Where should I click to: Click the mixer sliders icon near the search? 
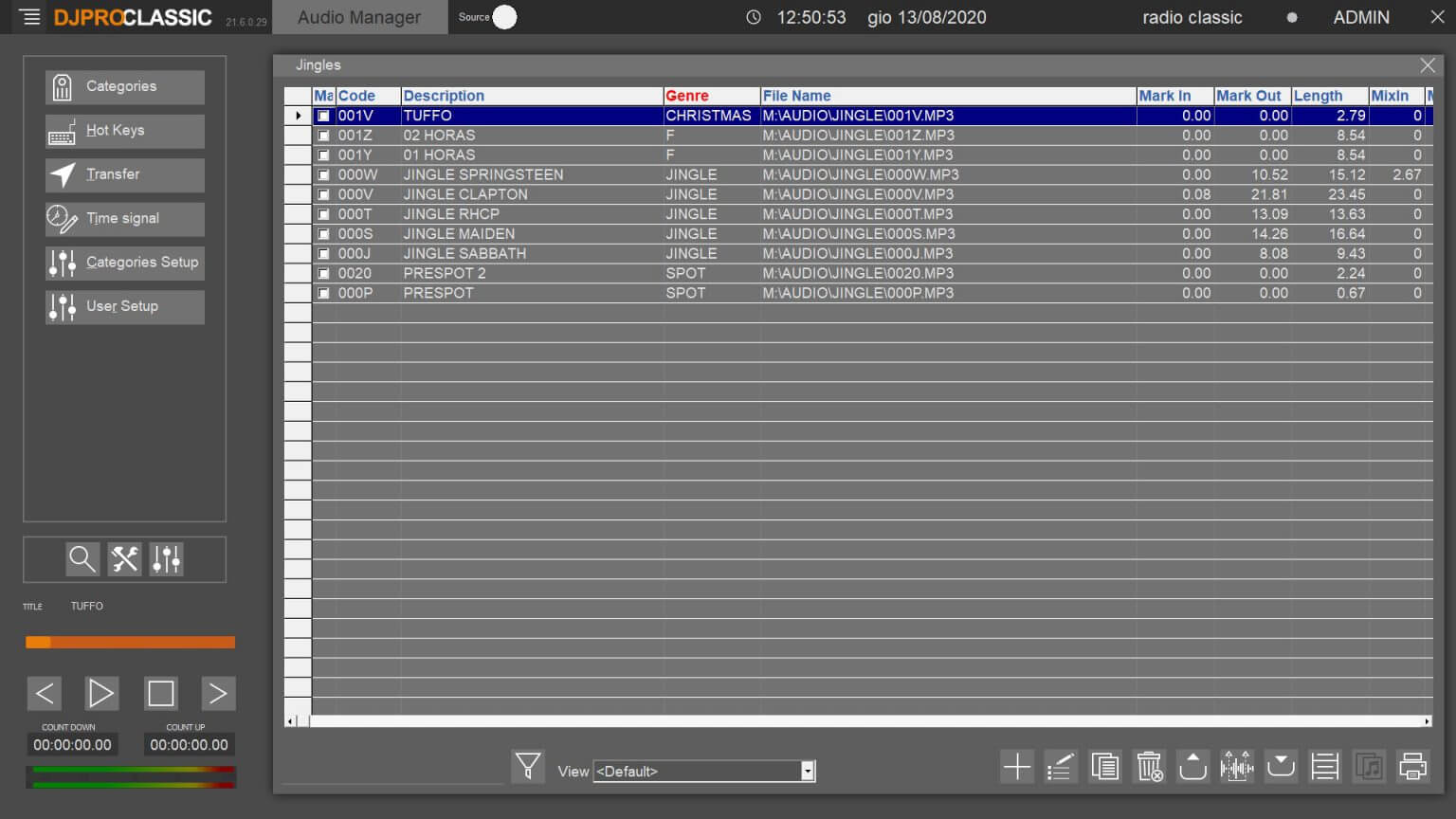(166, 559)
